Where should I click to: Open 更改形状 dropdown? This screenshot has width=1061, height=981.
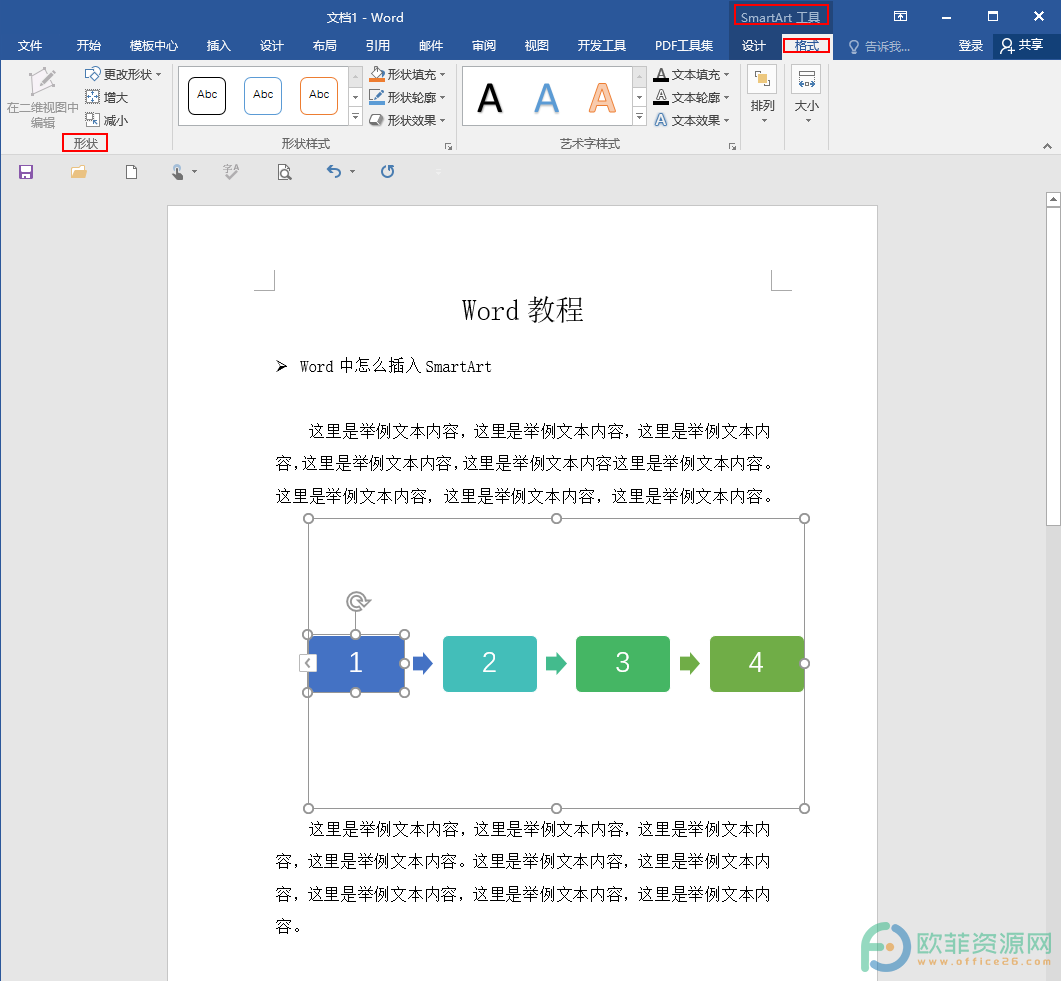click(123, 74)
